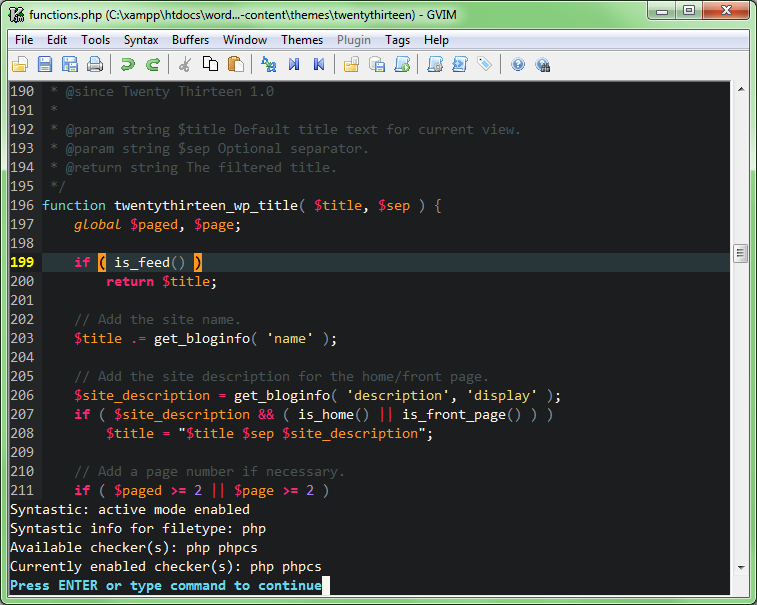757x605 pixels.
Task: Build tags file with ctags icon
Action: (x=460, y=64)
